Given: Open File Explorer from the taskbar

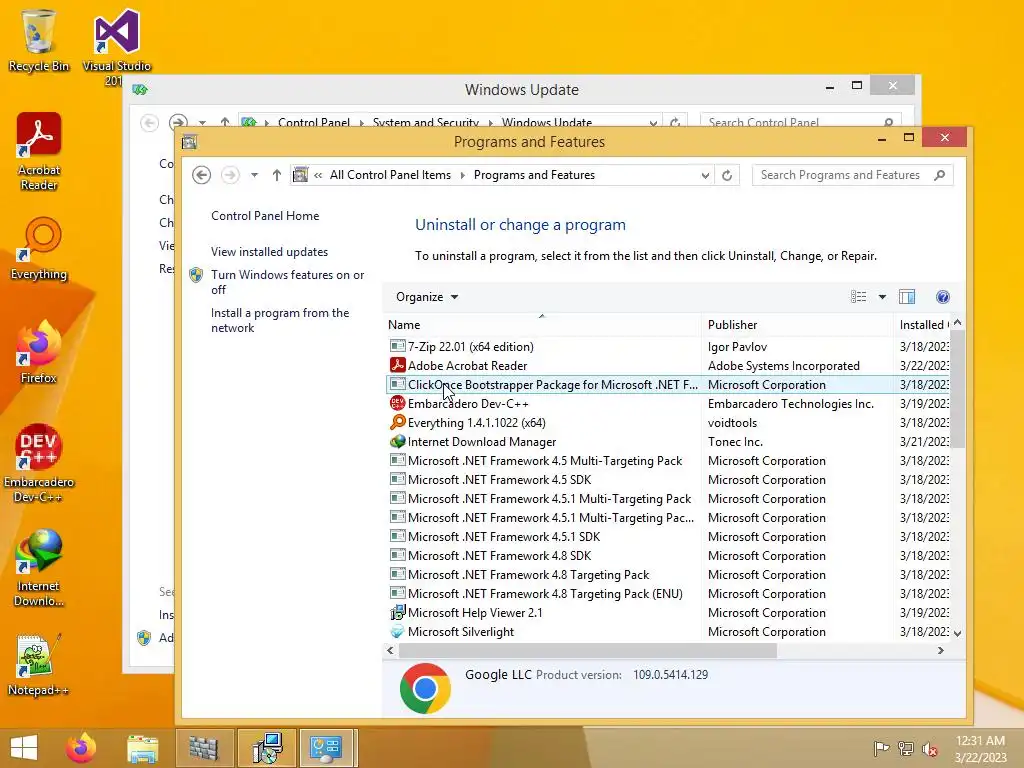Looking at the screenshot, I should pyautogui.click(x=142, y=748).
